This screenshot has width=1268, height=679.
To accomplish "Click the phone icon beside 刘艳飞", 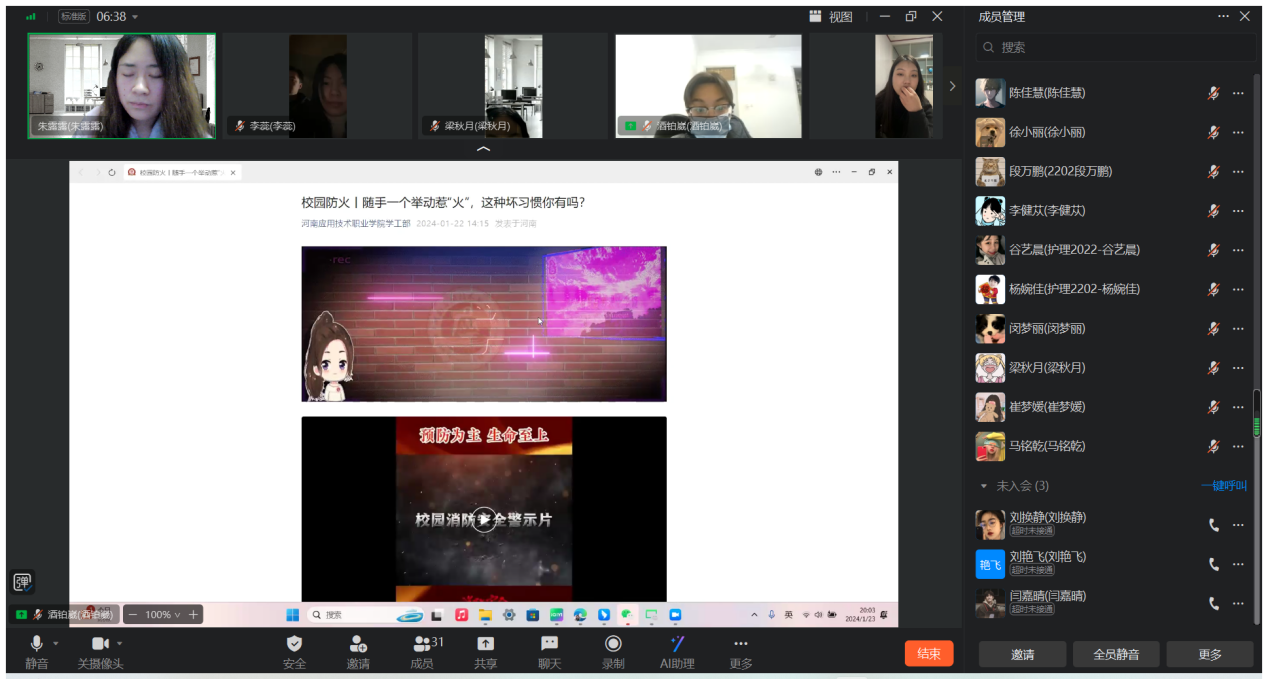I will coord(1214,564).
